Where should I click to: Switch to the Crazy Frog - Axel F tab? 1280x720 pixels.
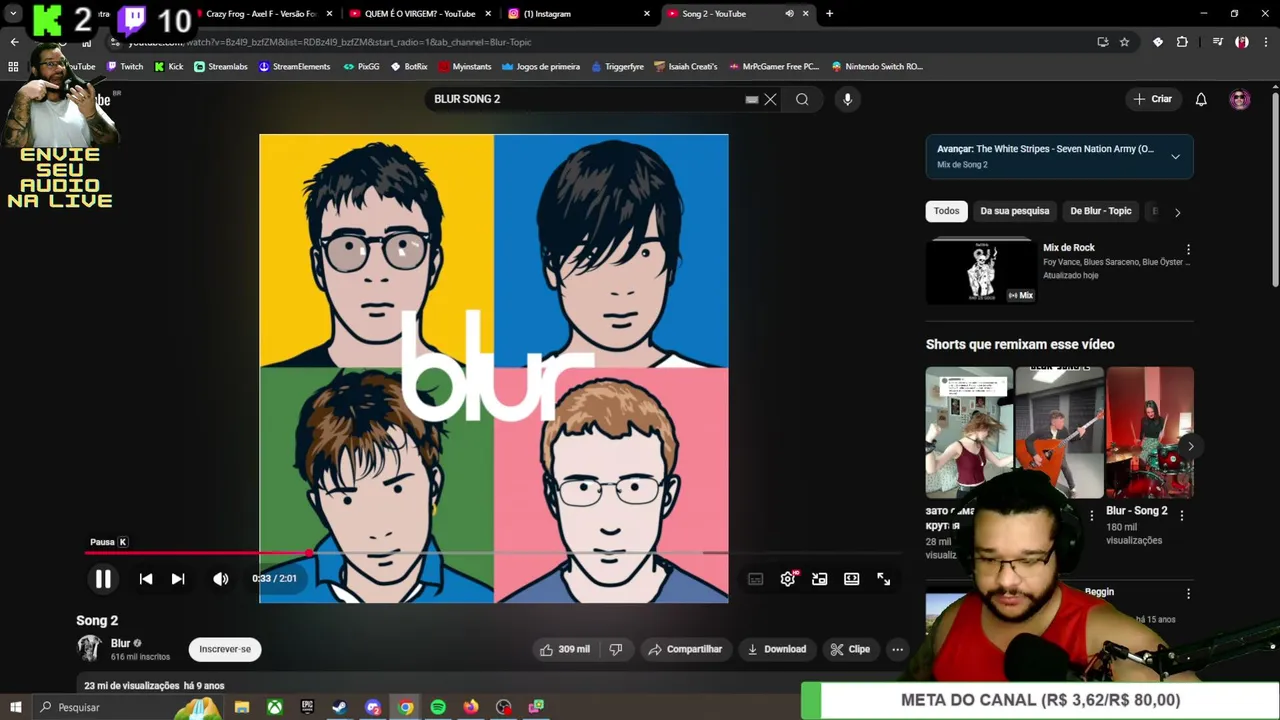point(262,14)
